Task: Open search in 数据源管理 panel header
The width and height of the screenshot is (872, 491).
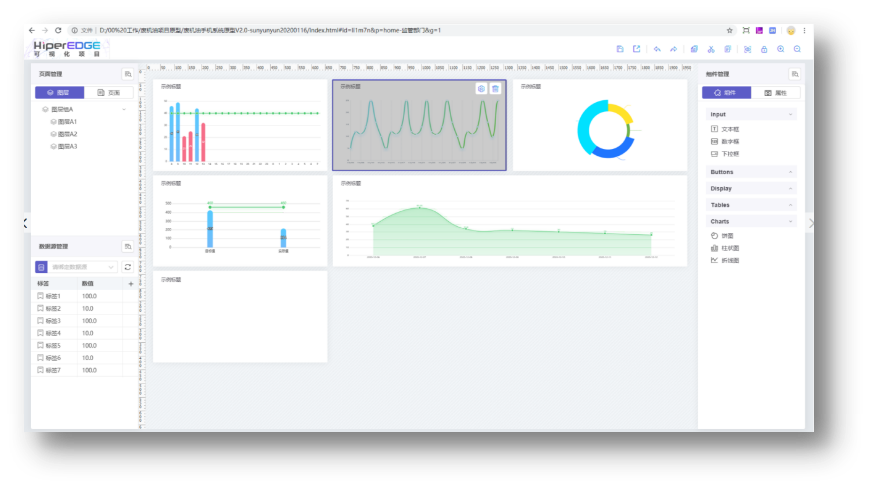Action: pyautogui.click(x=128, y=246)
